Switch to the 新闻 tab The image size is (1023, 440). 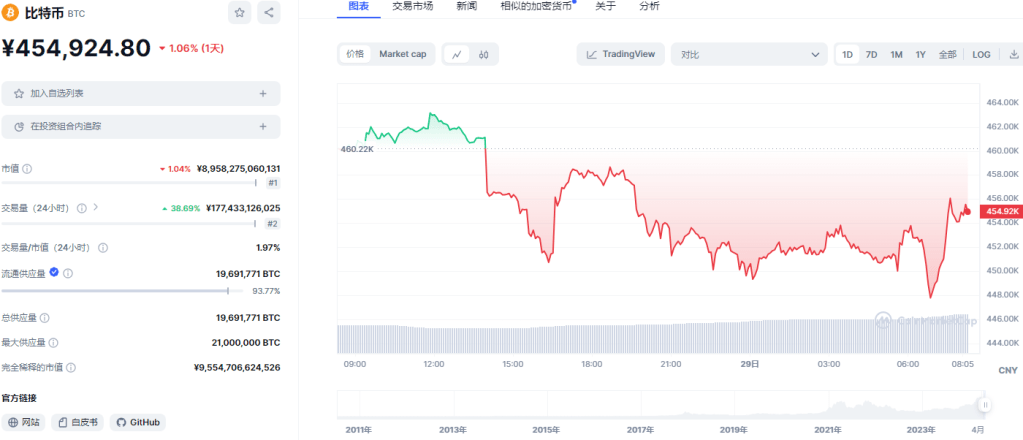pyautogui.click(x=466, y=6)
